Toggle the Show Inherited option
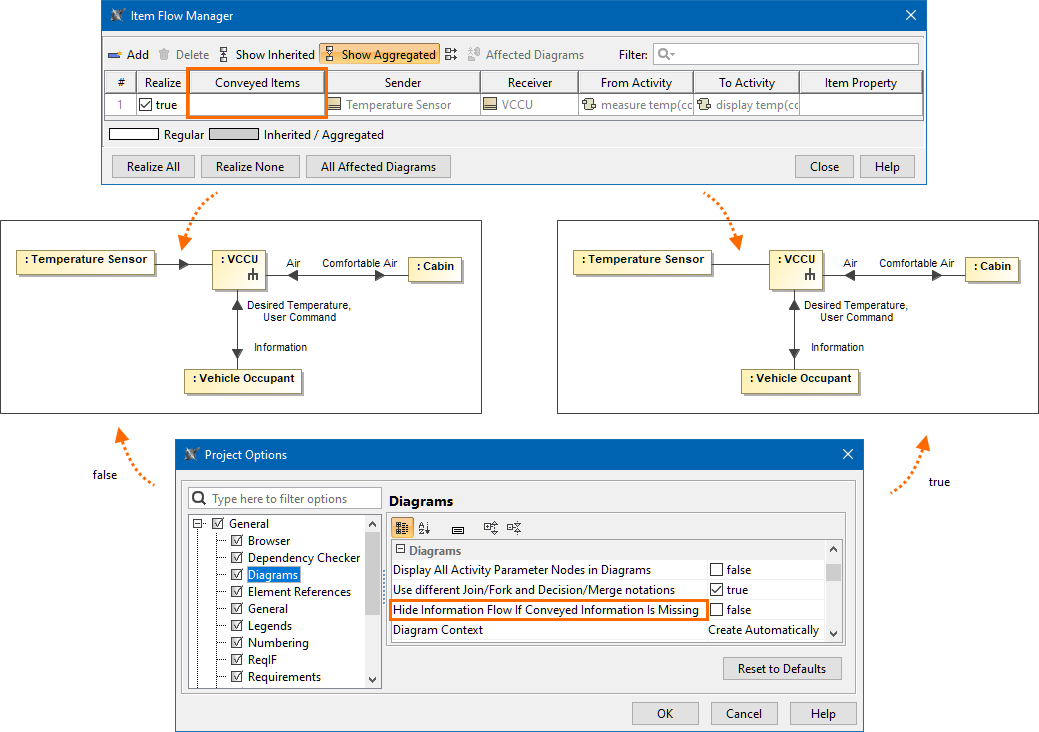This screenshot has height=732, width=1039. point(266,55)
